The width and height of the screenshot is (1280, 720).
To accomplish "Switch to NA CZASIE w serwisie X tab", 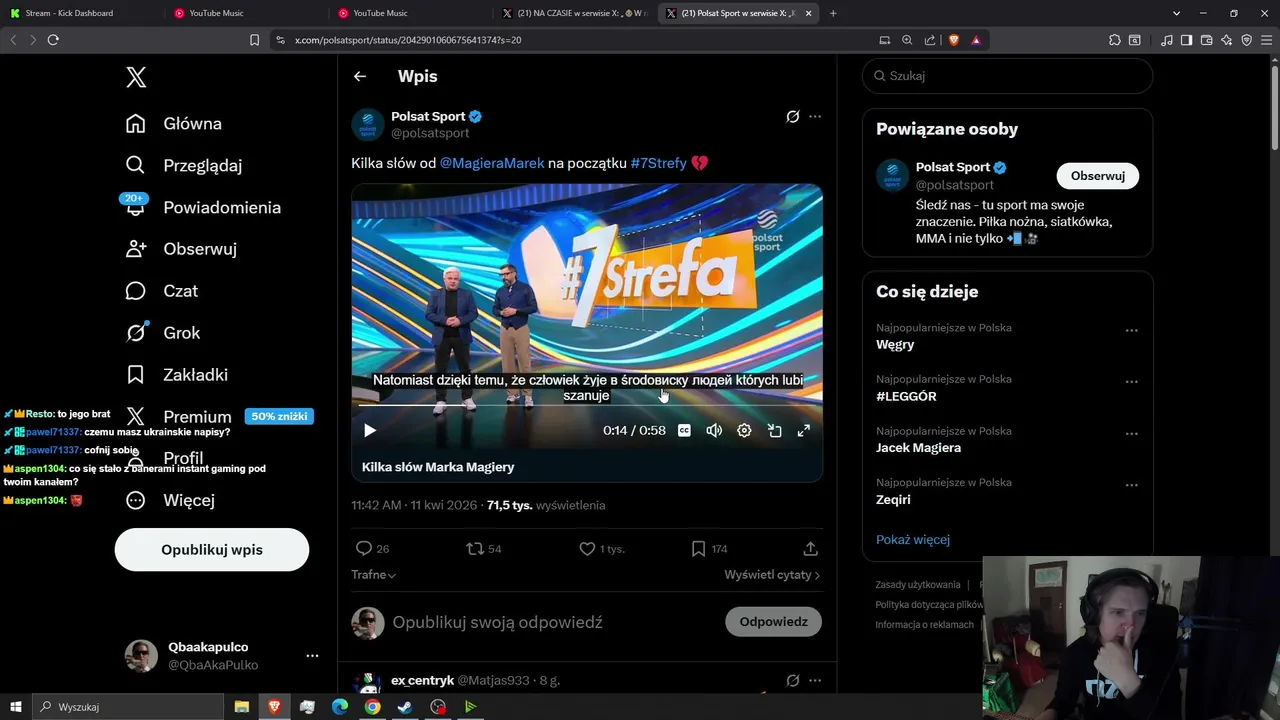I will coord(575,13).
